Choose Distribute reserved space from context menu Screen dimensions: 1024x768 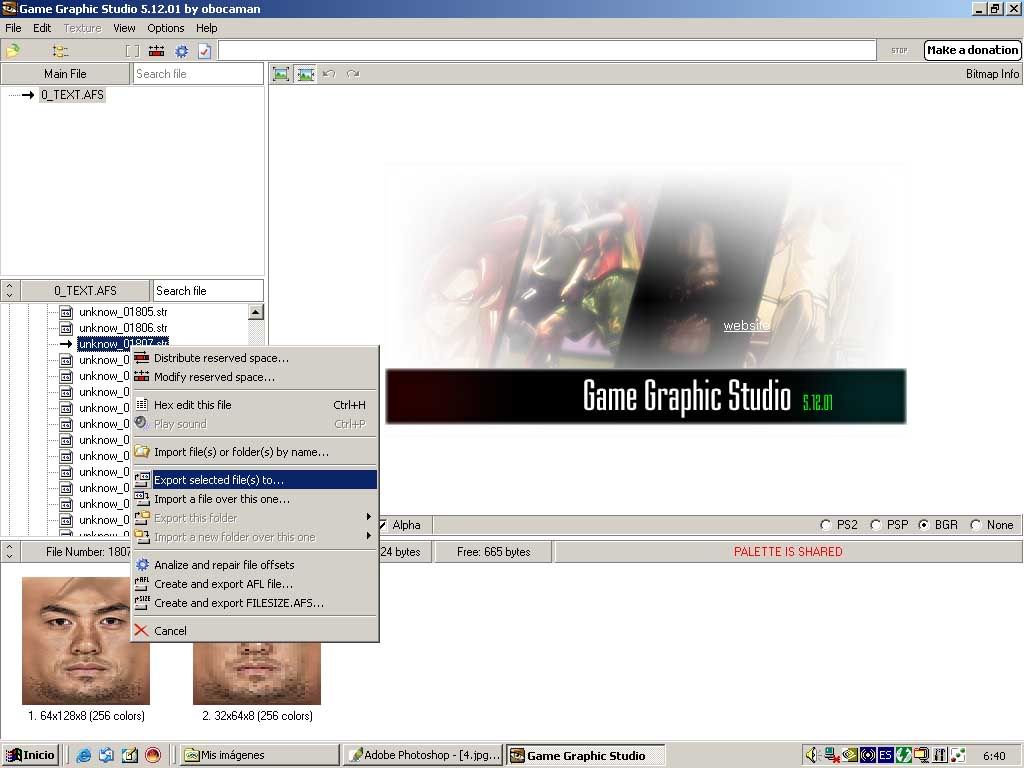255,358
